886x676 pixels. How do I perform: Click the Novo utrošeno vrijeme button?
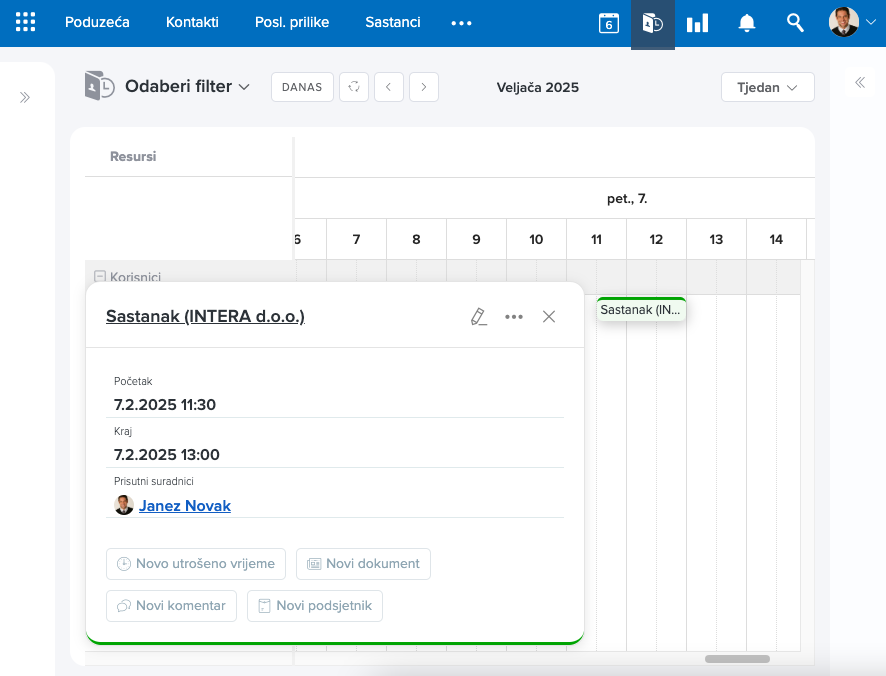196,564
